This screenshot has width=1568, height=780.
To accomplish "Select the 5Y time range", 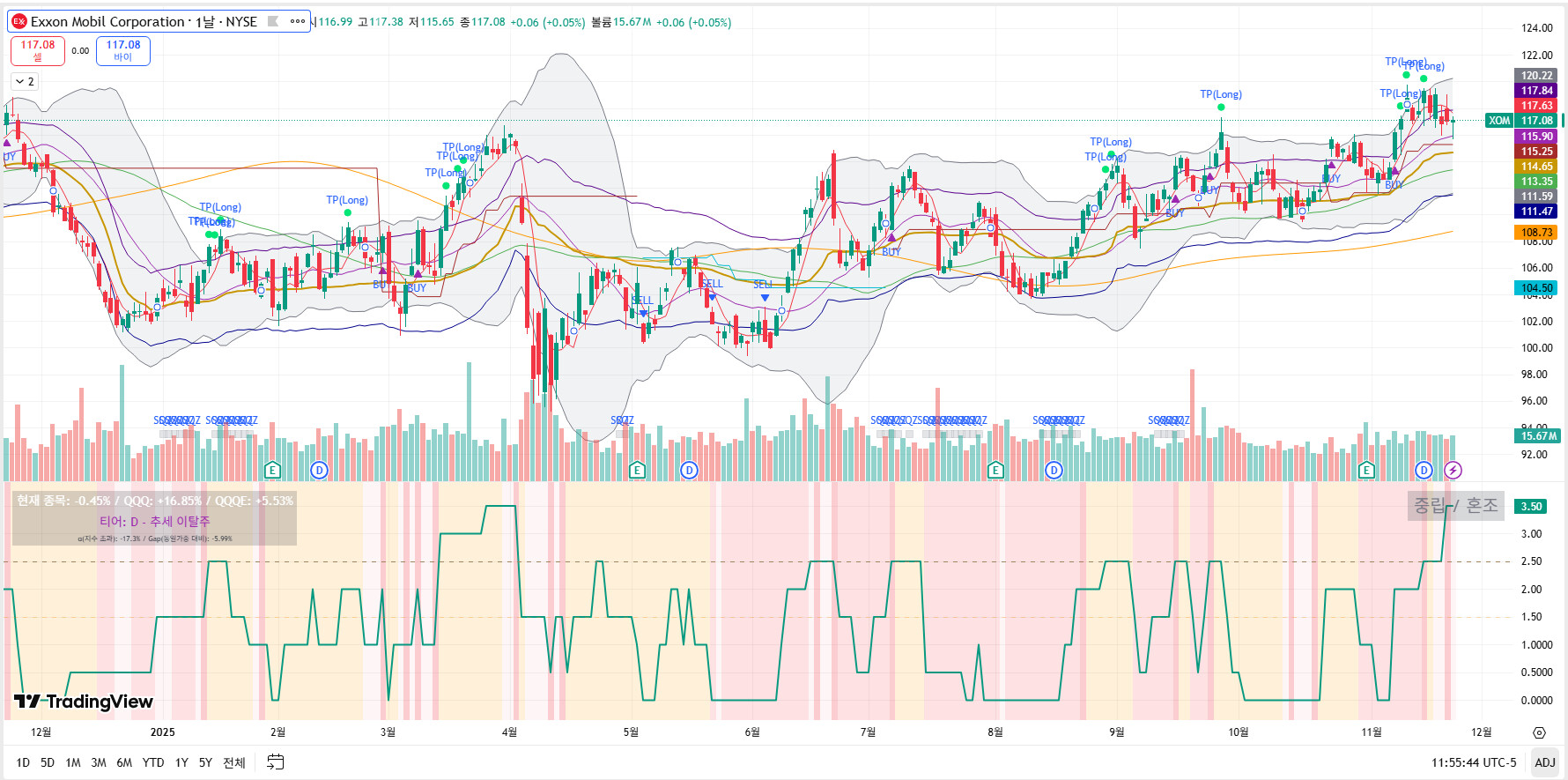I will pos(205,762).
